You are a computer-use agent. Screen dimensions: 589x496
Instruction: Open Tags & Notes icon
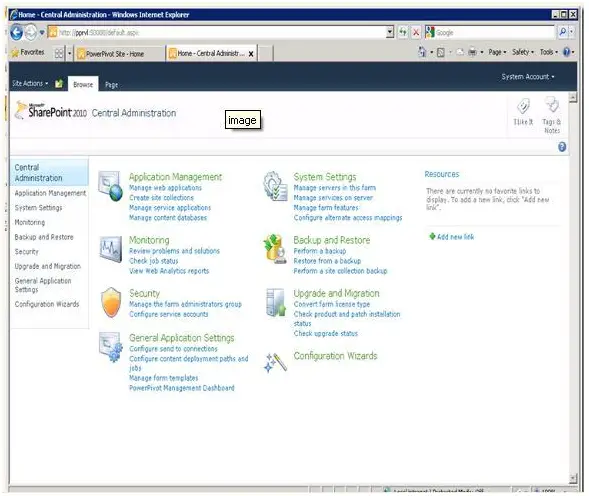552,105
